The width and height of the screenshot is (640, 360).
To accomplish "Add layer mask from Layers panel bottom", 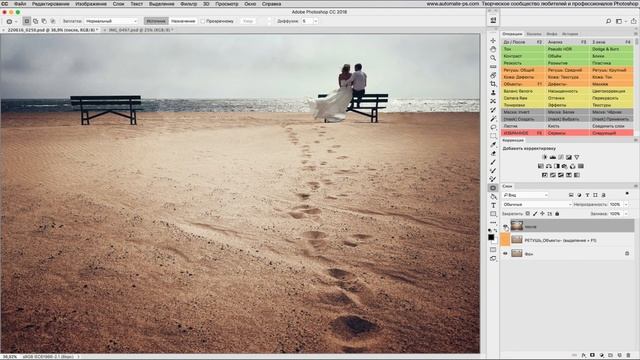I will pos(593,356).
